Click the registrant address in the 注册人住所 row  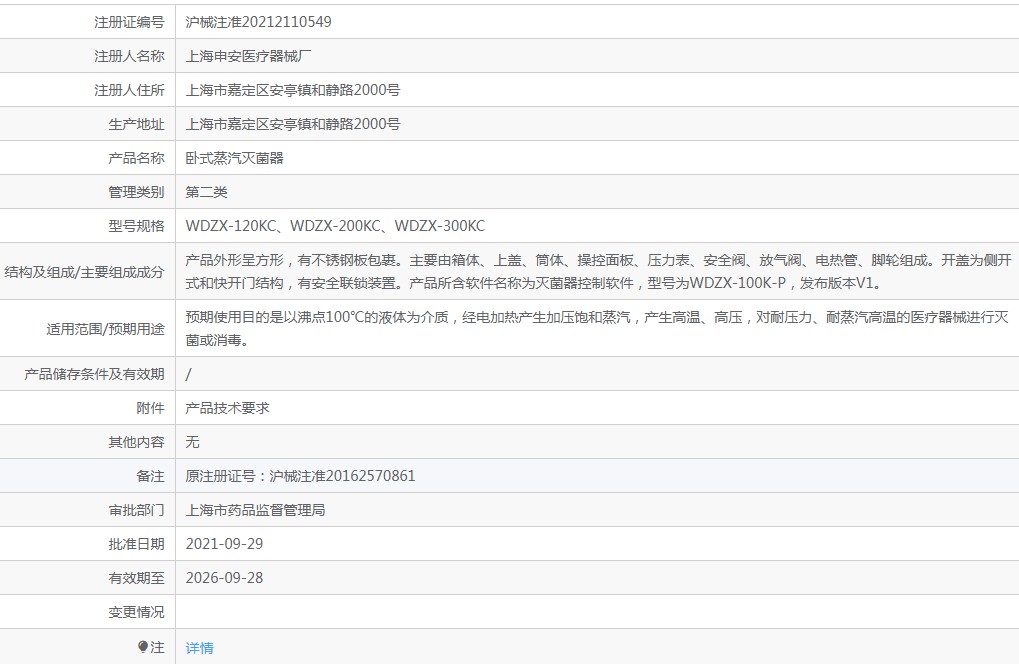point(292,90)
